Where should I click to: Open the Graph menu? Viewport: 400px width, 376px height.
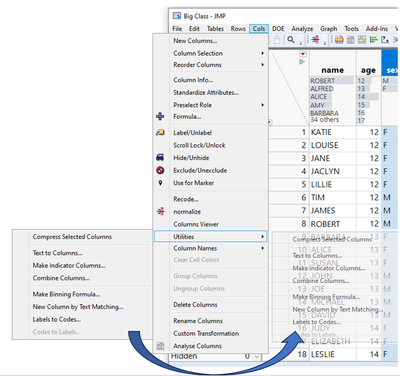(x=329, y=29)
